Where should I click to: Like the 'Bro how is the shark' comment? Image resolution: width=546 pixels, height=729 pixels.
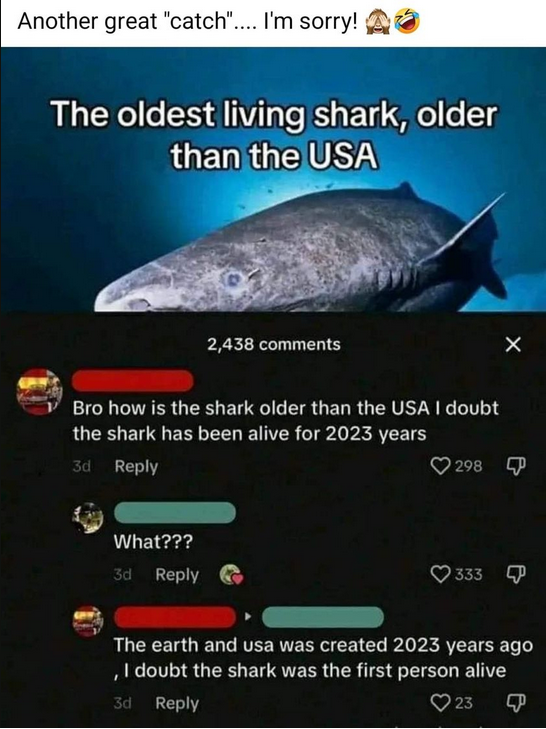(440, 466)
